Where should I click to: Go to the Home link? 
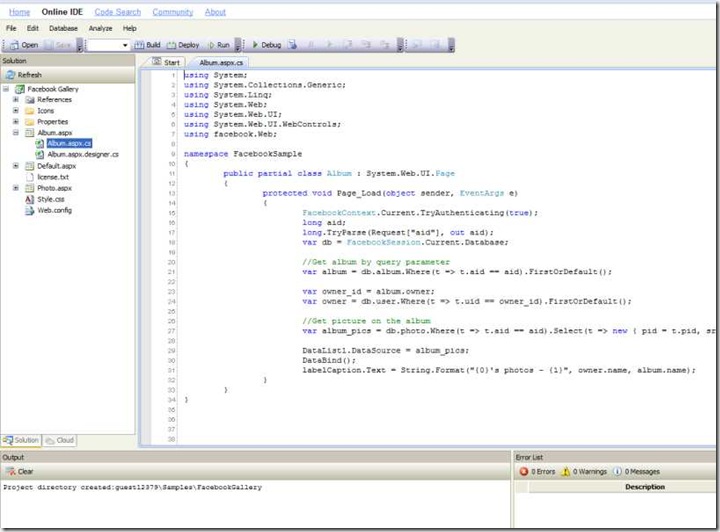coord(19,12)
